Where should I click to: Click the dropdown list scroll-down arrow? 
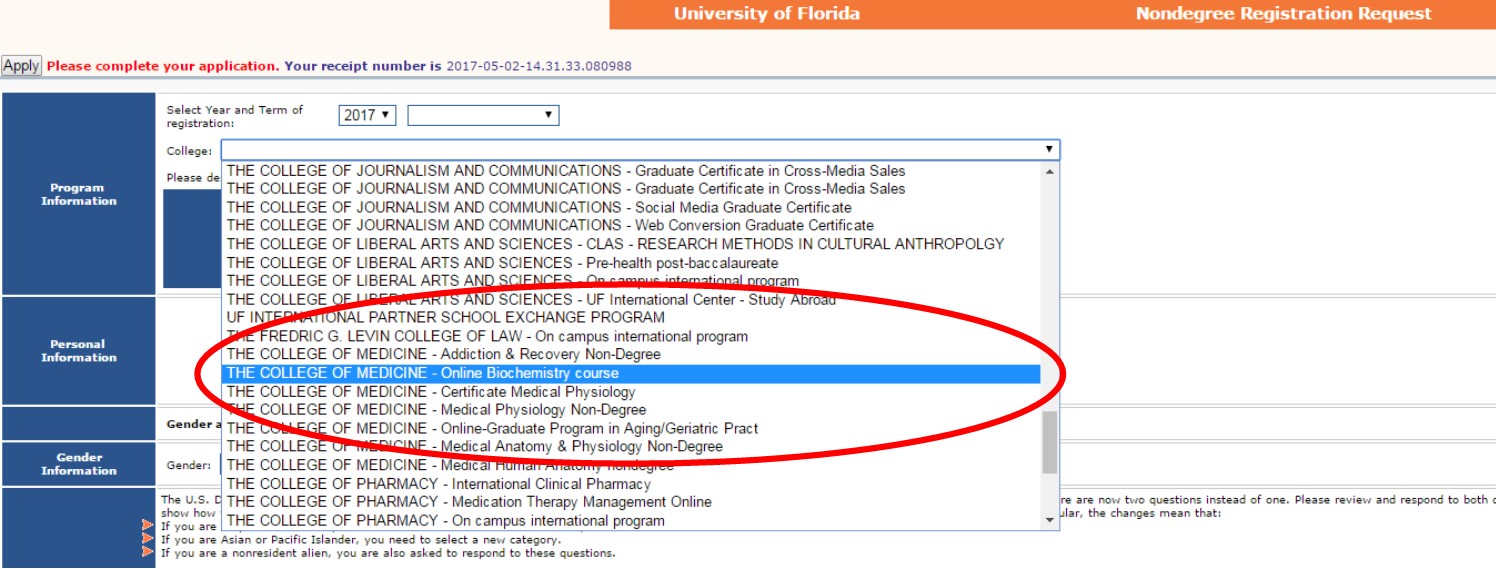click(1049, 520)
